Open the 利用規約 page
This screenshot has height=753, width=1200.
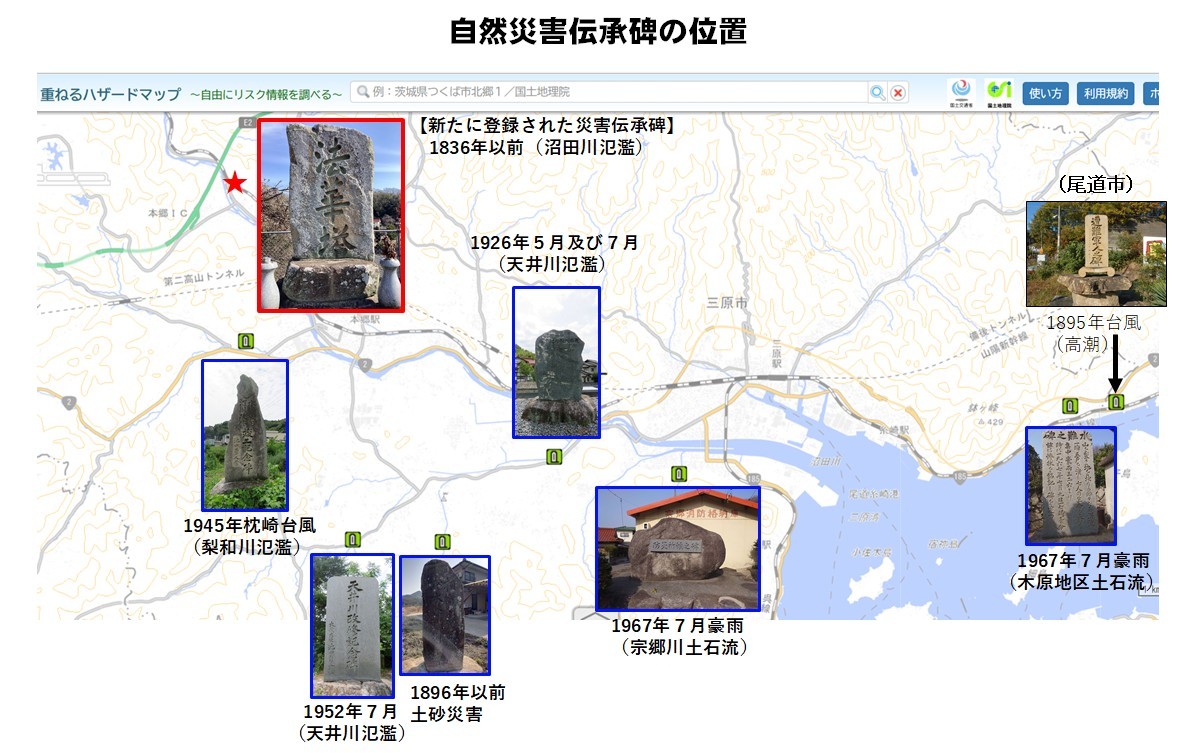1105,94
